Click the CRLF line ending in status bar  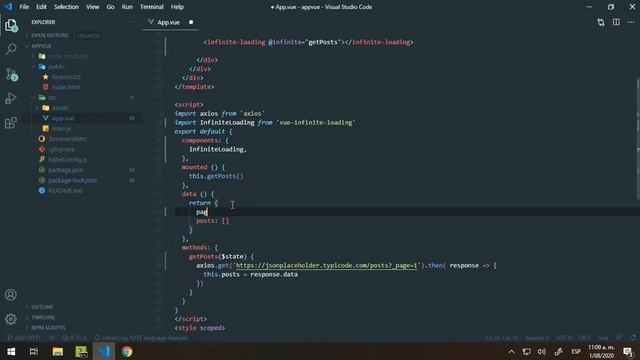[x=584, y=338]
